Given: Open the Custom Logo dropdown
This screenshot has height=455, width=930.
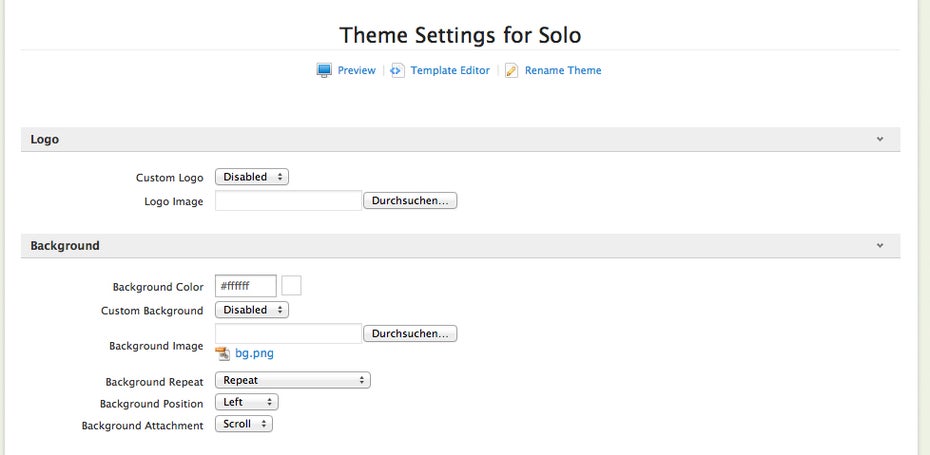Looking at the screenshot, I should (x=252, y=177).
